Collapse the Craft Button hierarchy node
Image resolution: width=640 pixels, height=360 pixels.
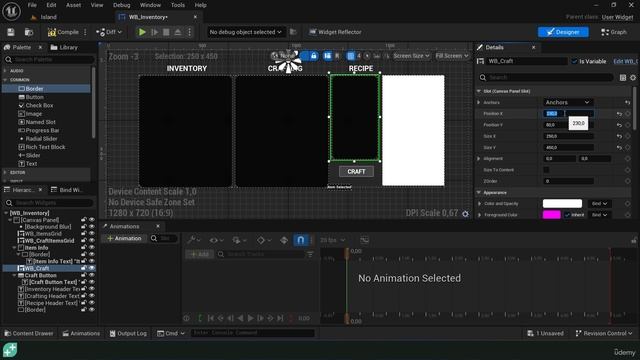pyautogui.click(x=15, y=276)
